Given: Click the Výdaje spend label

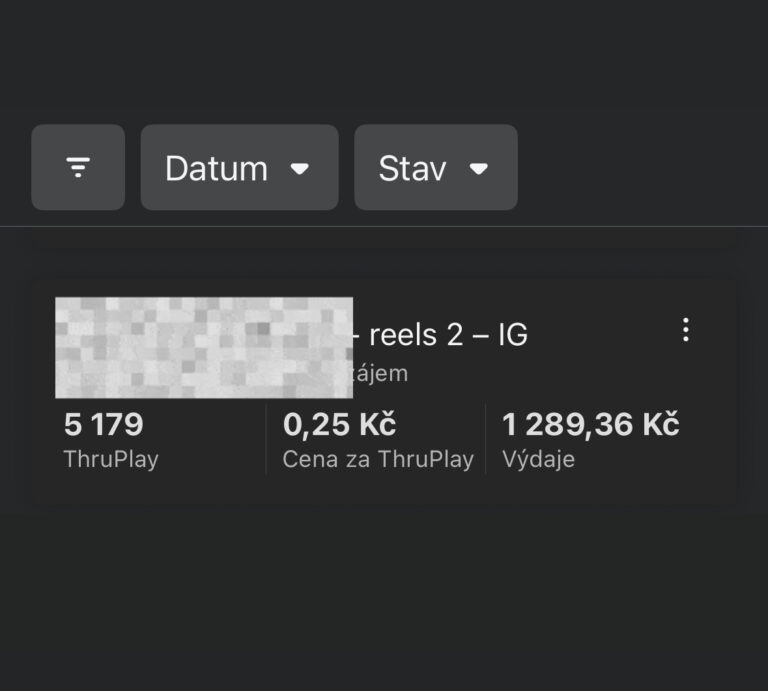Looking at the screenshot, I should [x=538, y=460].
